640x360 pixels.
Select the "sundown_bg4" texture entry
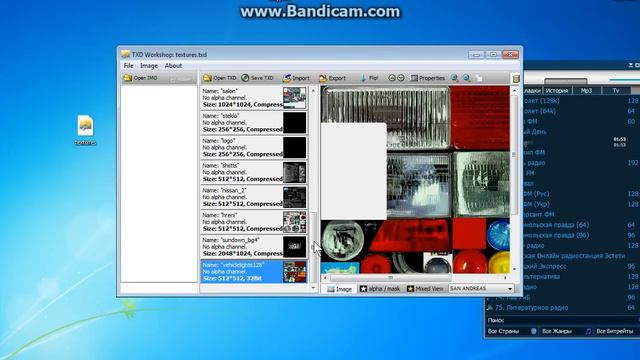(x=254, y=247)
